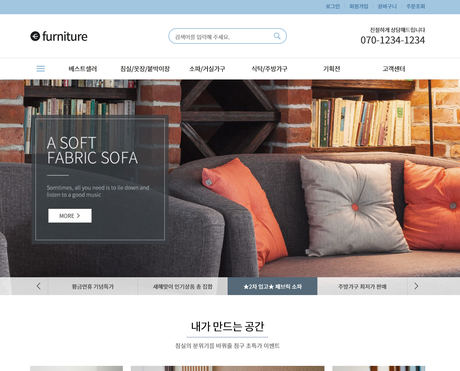Switch to 황금연휴 기념특가 banner tab

click(x=93, y=286)
